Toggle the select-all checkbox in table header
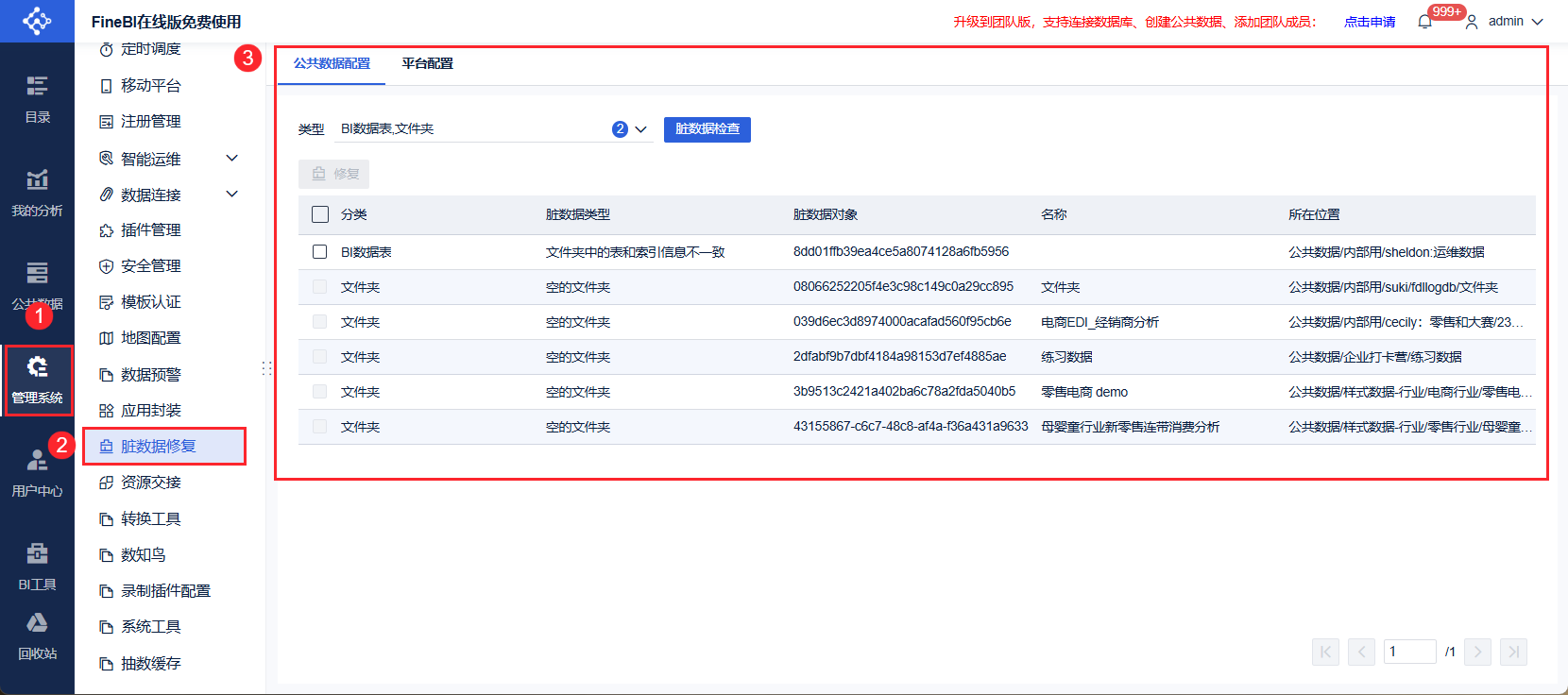Screen dimensions: 1568x695 (320, 214)
